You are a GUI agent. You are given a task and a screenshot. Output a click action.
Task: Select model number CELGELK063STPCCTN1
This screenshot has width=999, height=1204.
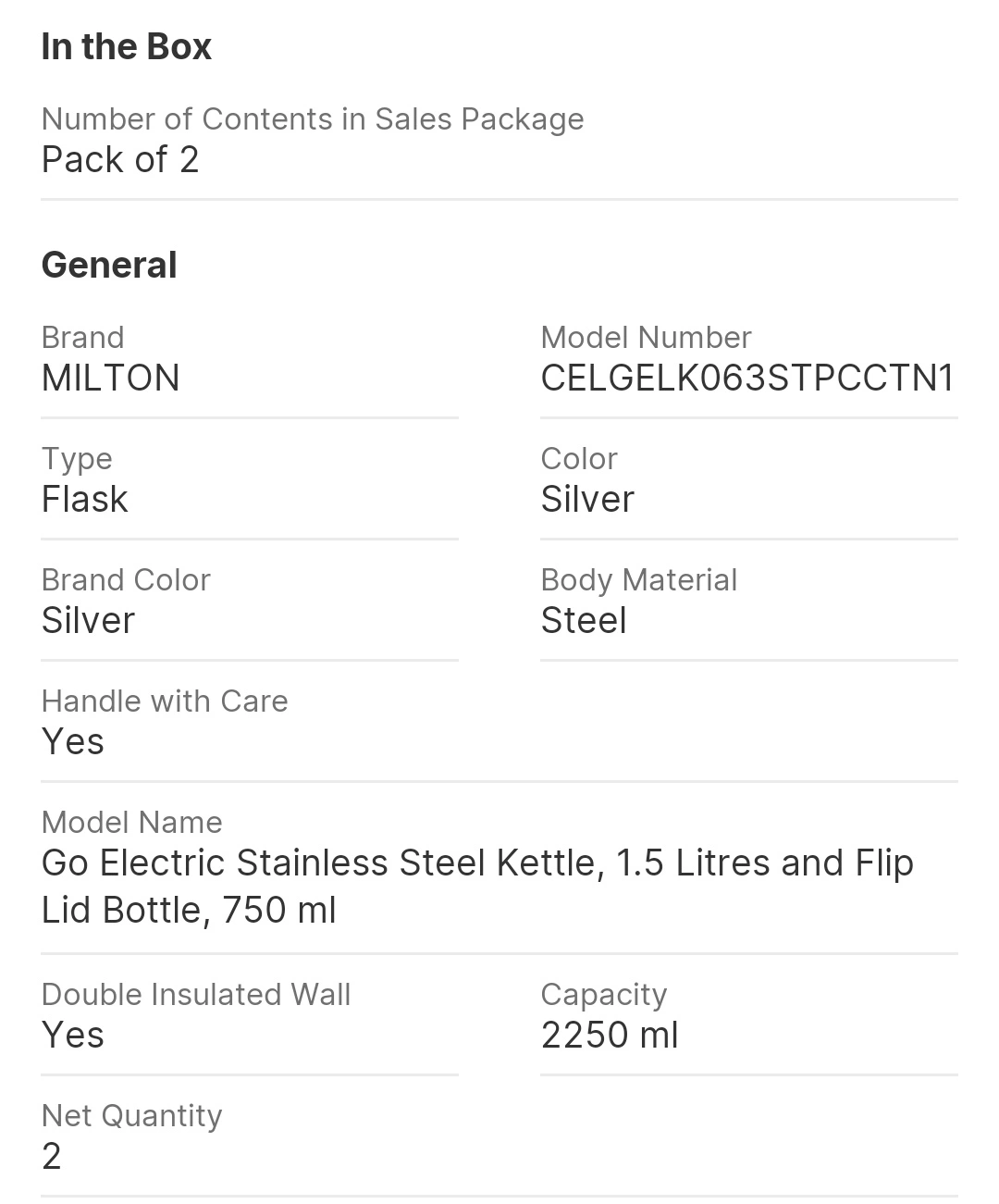pos(747,379)
